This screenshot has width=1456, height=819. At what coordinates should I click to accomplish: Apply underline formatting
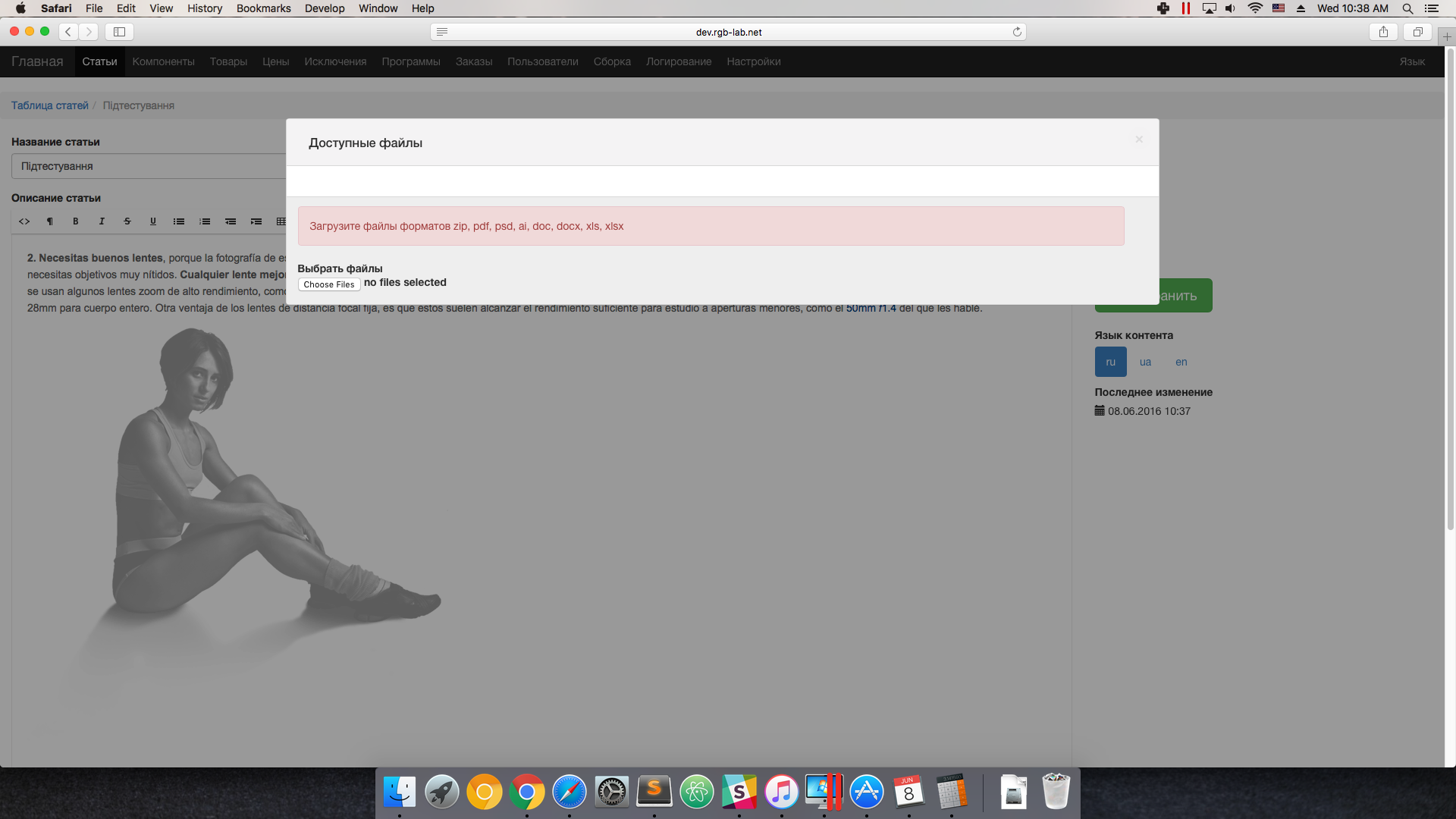coord(153,221)
